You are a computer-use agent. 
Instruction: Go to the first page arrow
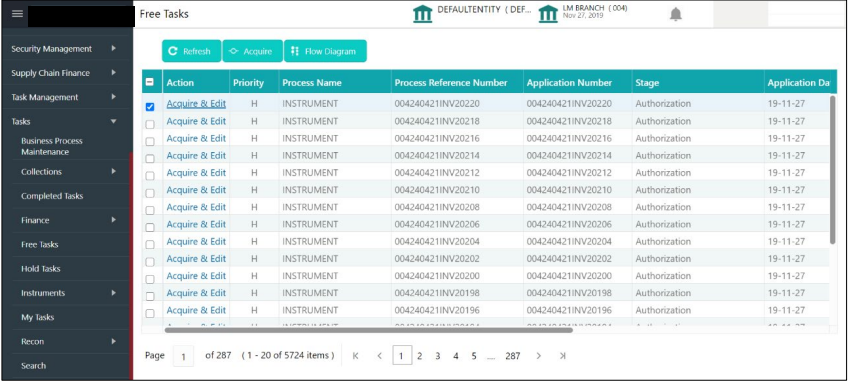[356, 356]
